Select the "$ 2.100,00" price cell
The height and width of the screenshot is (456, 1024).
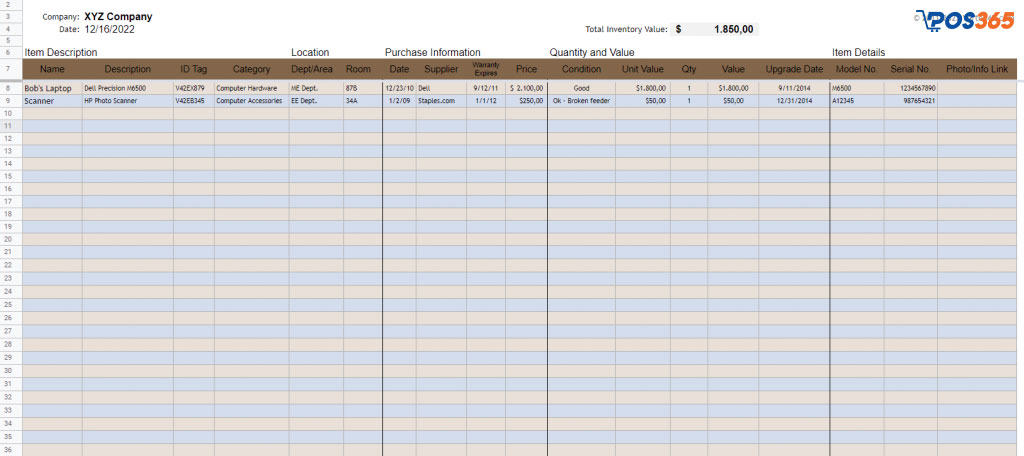(526, 88)
